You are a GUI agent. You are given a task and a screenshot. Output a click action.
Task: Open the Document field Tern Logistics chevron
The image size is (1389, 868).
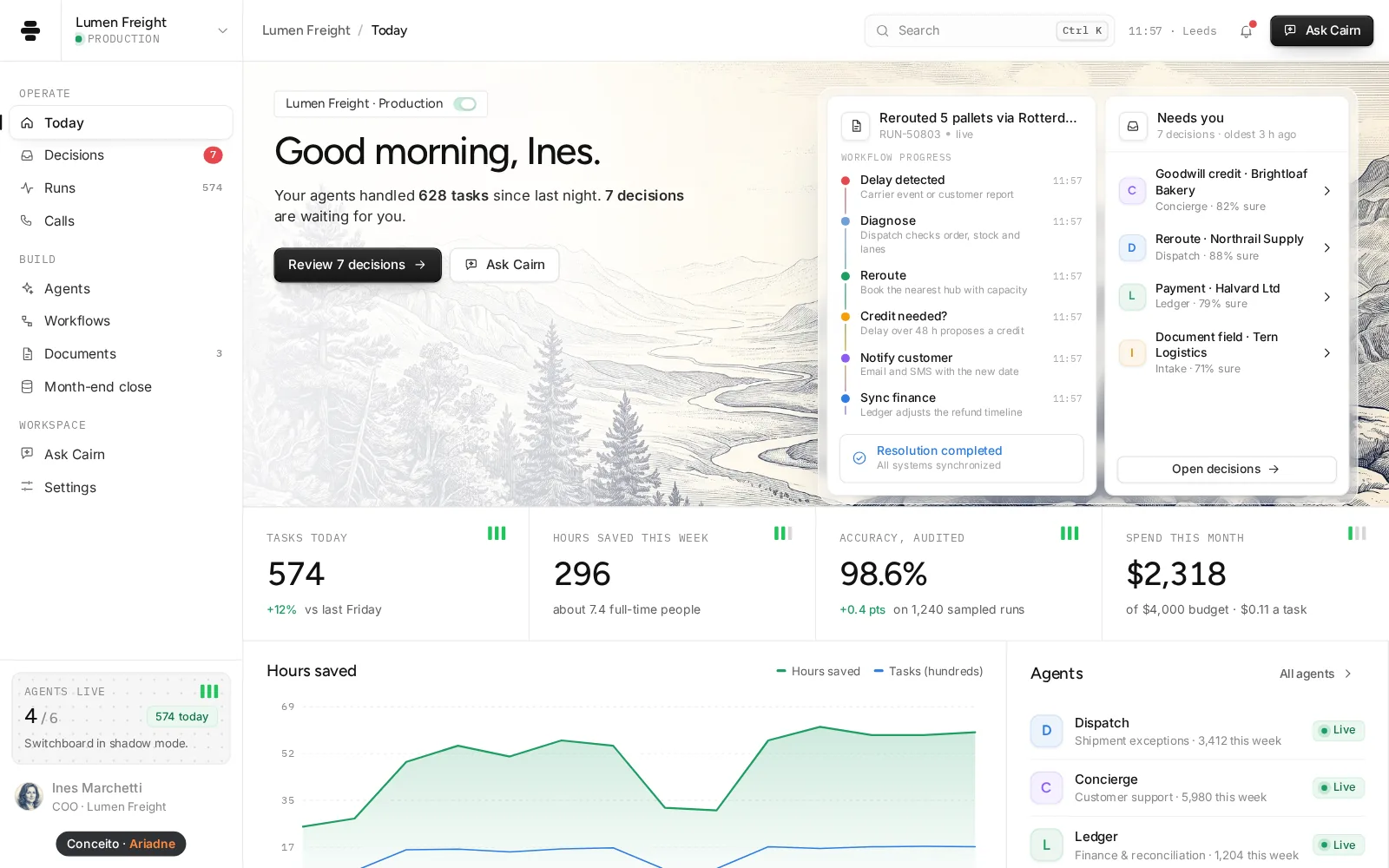click(1326, 353)
